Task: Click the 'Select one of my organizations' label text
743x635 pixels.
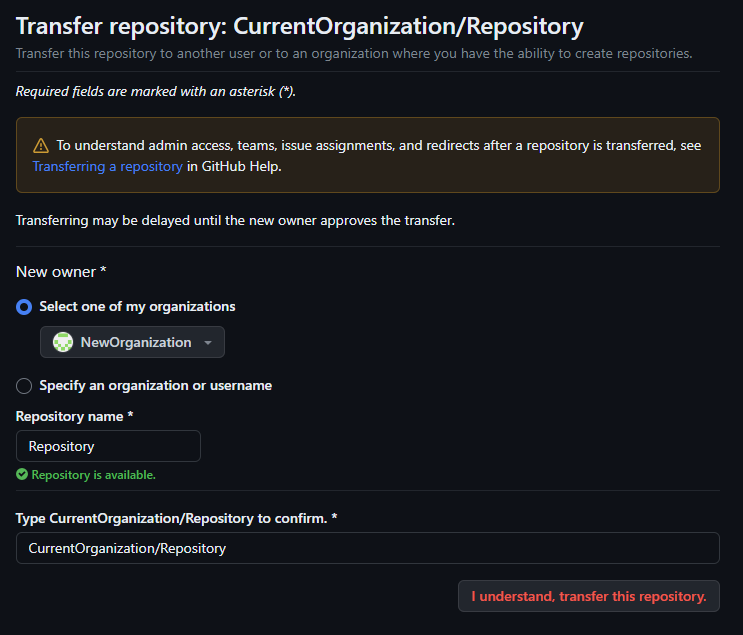Action: coord(137,307)
